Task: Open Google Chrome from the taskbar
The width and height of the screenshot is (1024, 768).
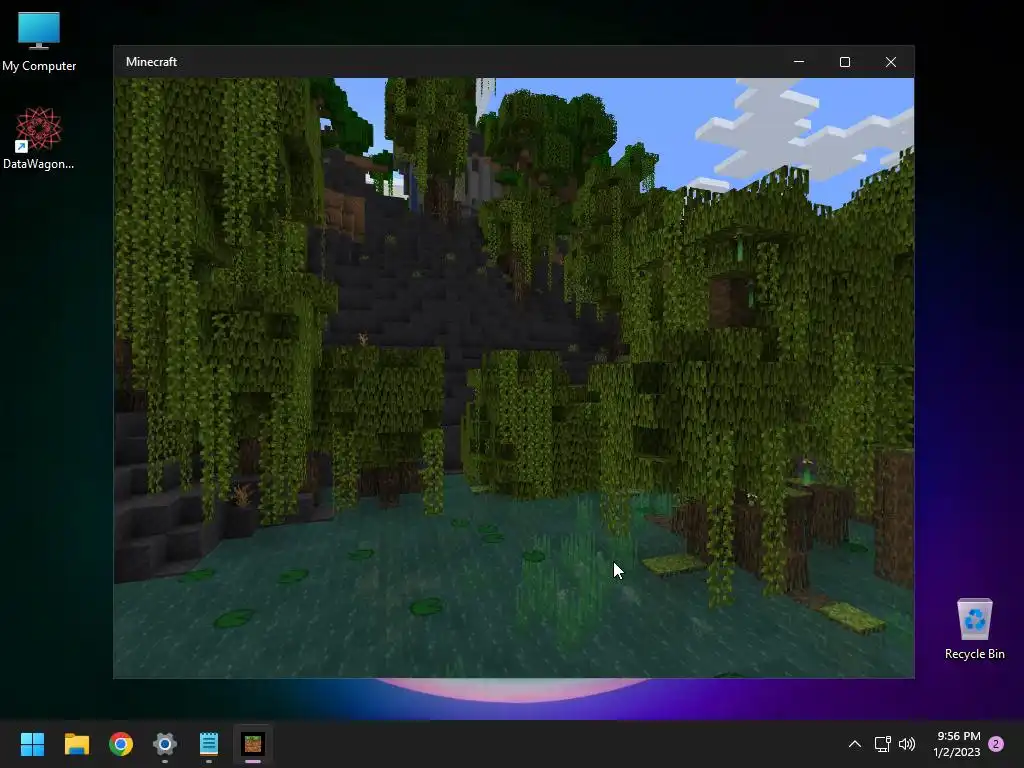Action: coord(121,744)
